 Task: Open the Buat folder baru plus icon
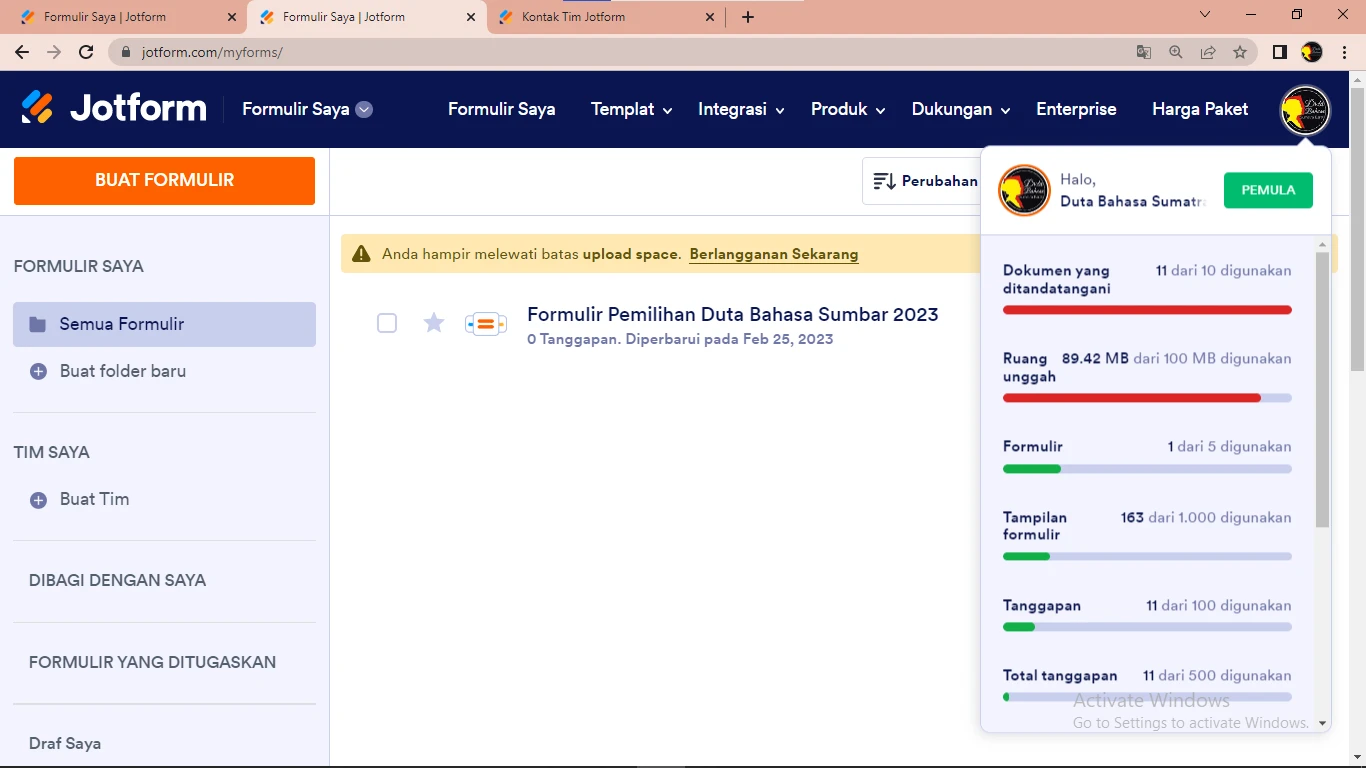coord(38,371)
